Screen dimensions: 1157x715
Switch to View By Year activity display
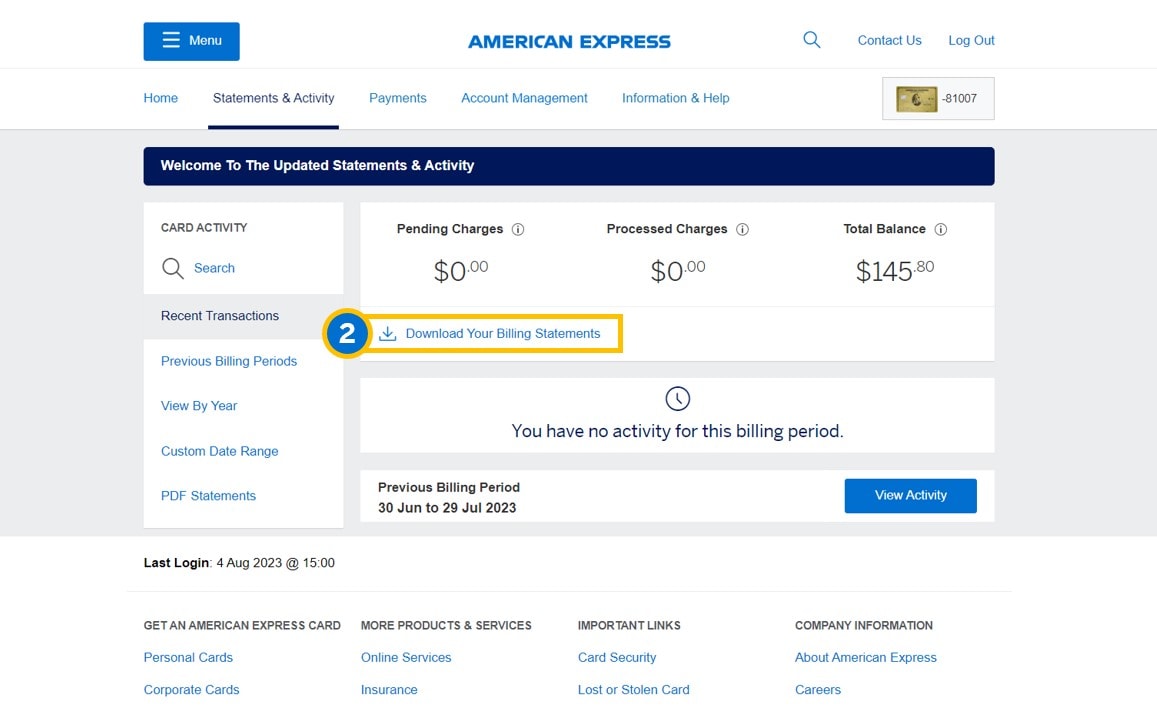[199, 406]
